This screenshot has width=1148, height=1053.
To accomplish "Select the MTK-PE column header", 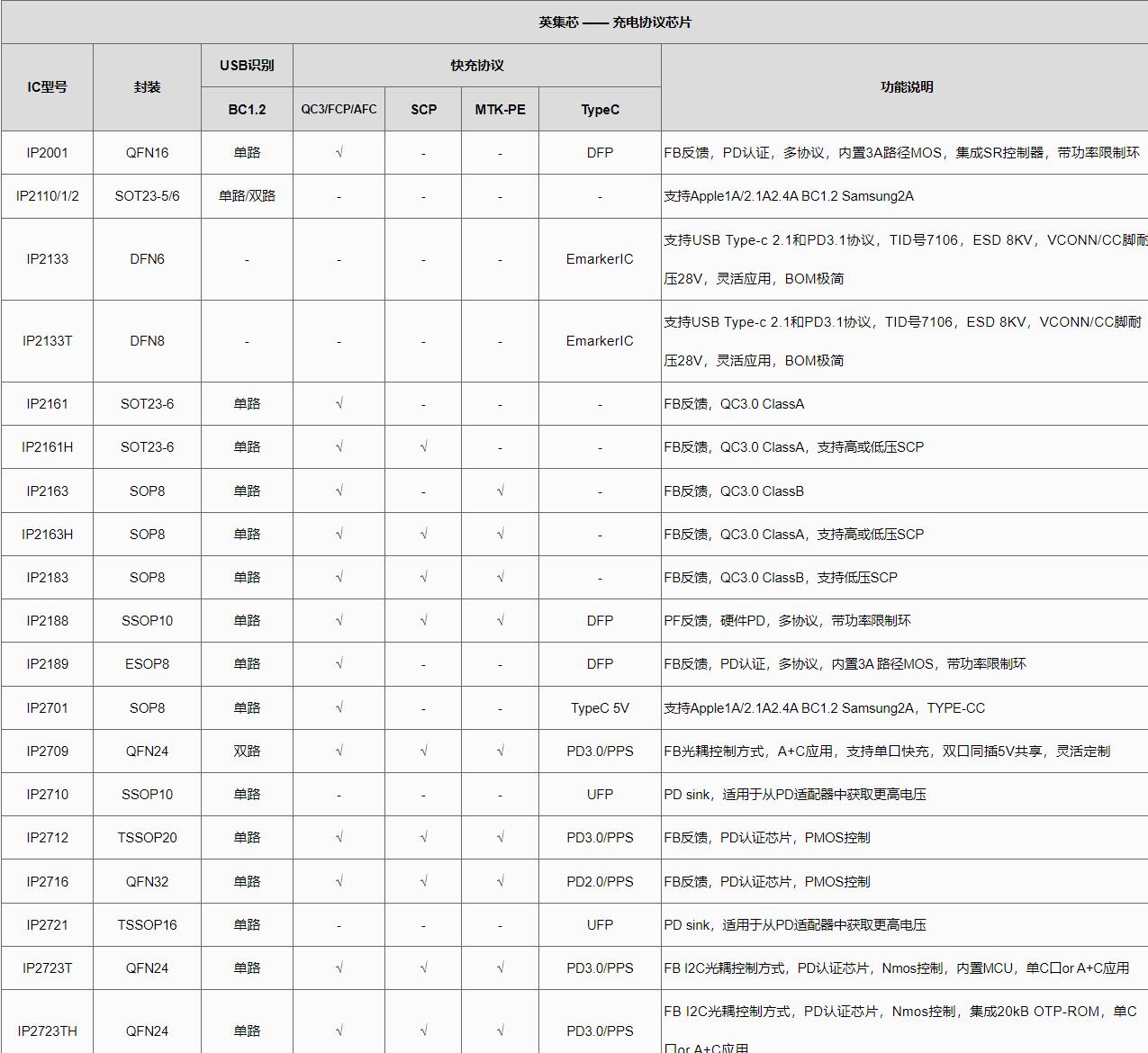I will point(500,110).
